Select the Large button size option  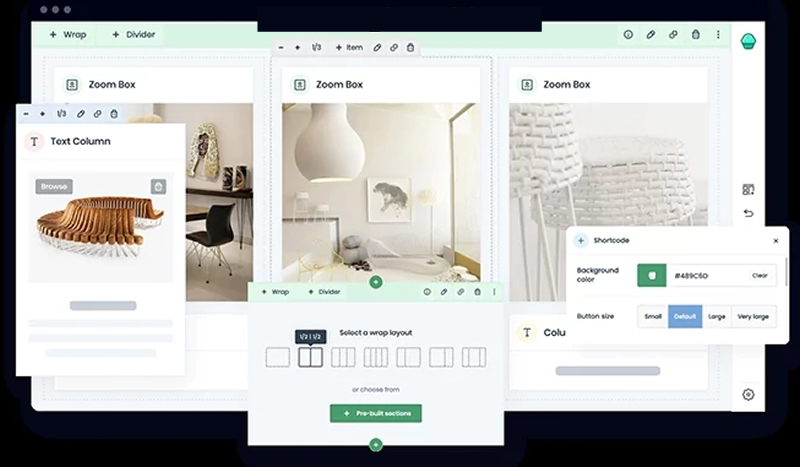[x=717, y=316]
